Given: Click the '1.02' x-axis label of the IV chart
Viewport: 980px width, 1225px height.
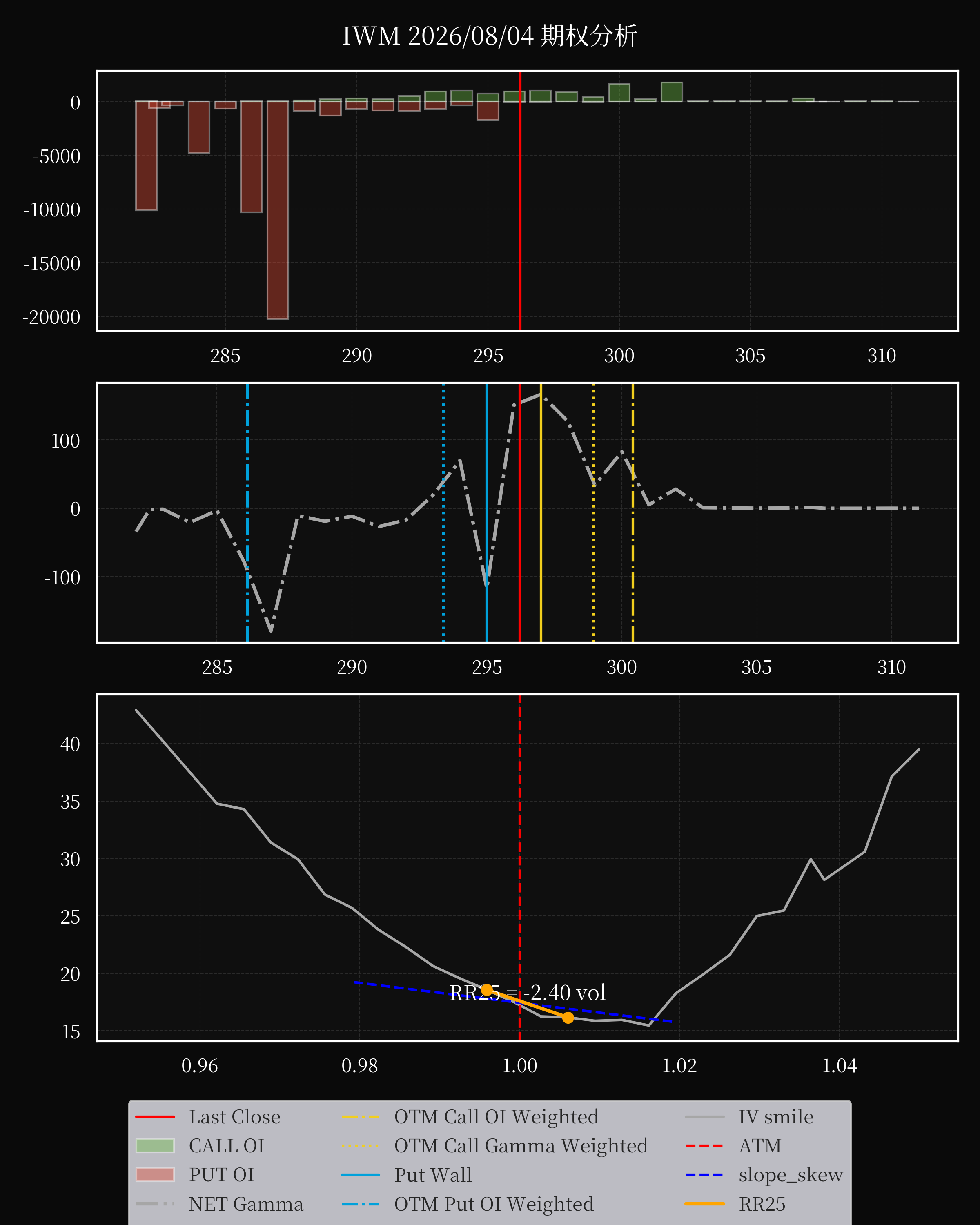Looking at the screenshot, I should pos(679,1066).
